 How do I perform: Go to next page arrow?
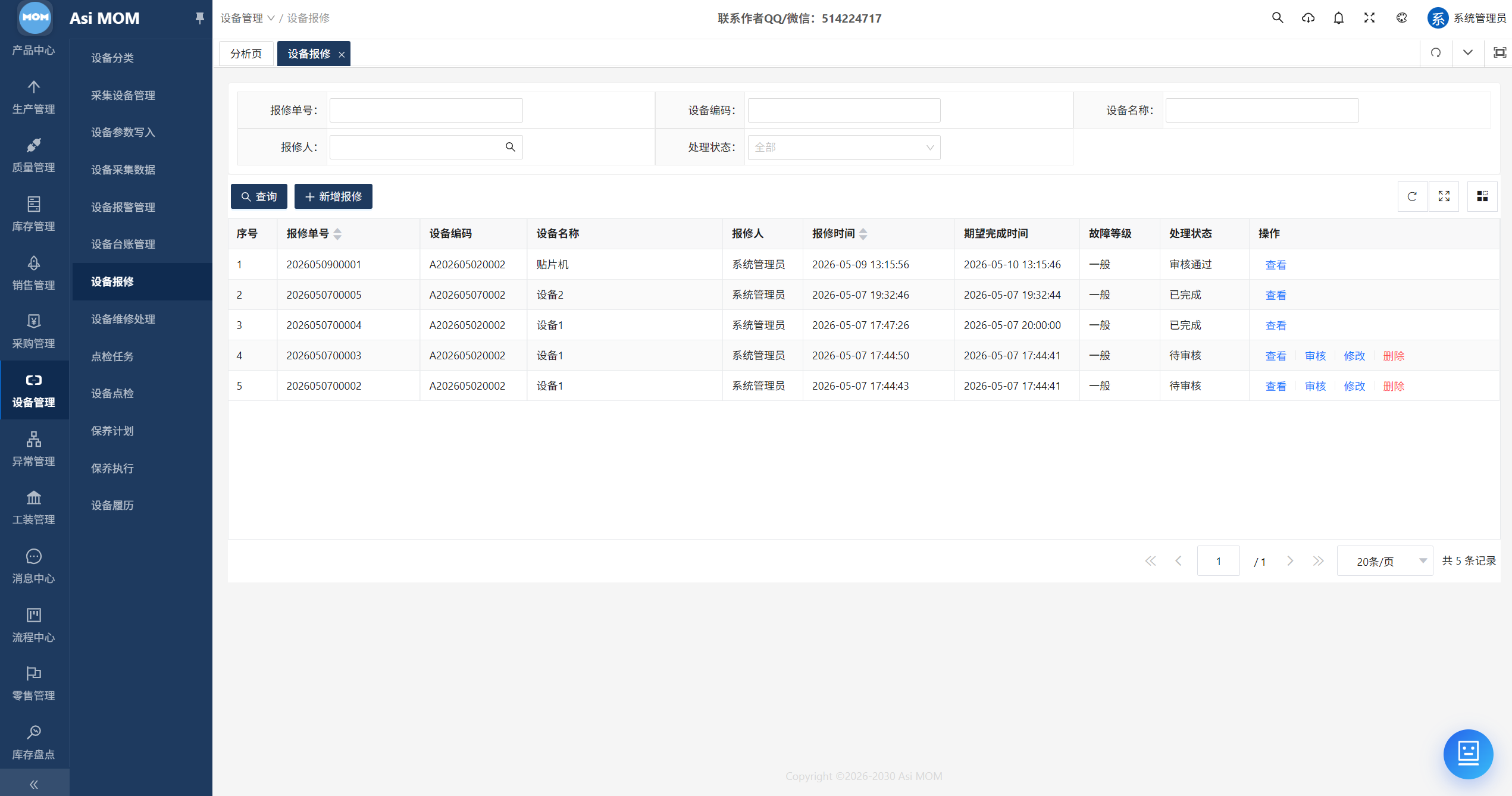(1290, 561)
